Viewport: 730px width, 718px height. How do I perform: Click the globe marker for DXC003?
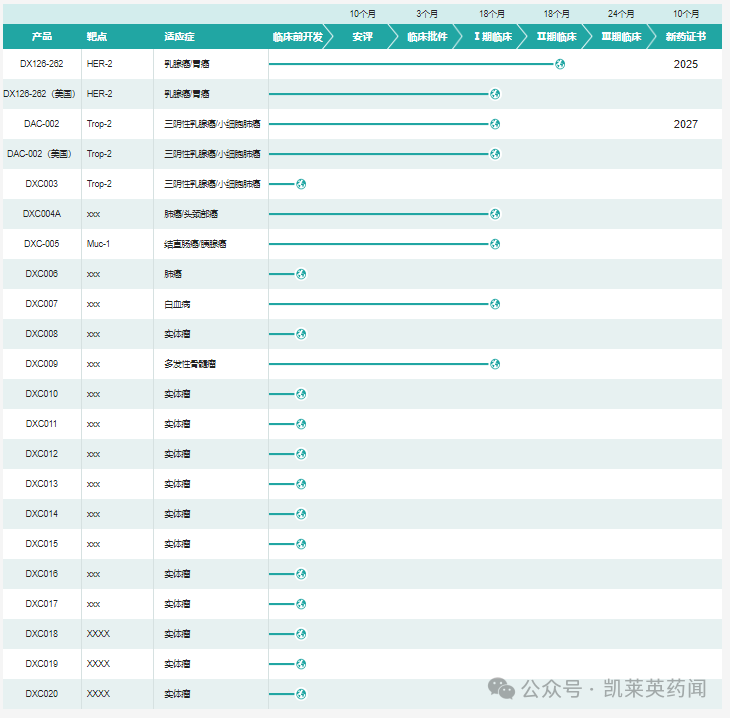301,184
